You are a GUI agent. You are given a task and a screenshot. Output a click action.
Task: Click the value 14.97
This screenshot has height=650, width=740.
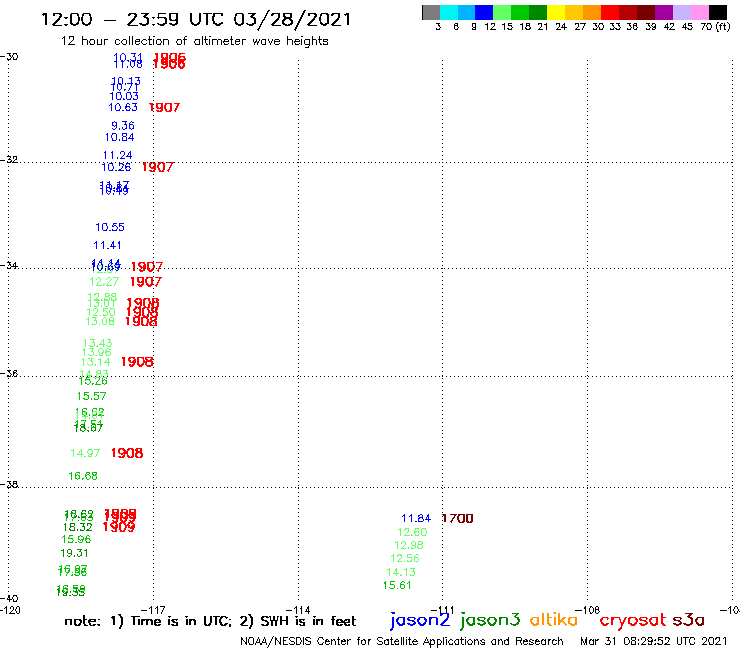coord(85,453)
